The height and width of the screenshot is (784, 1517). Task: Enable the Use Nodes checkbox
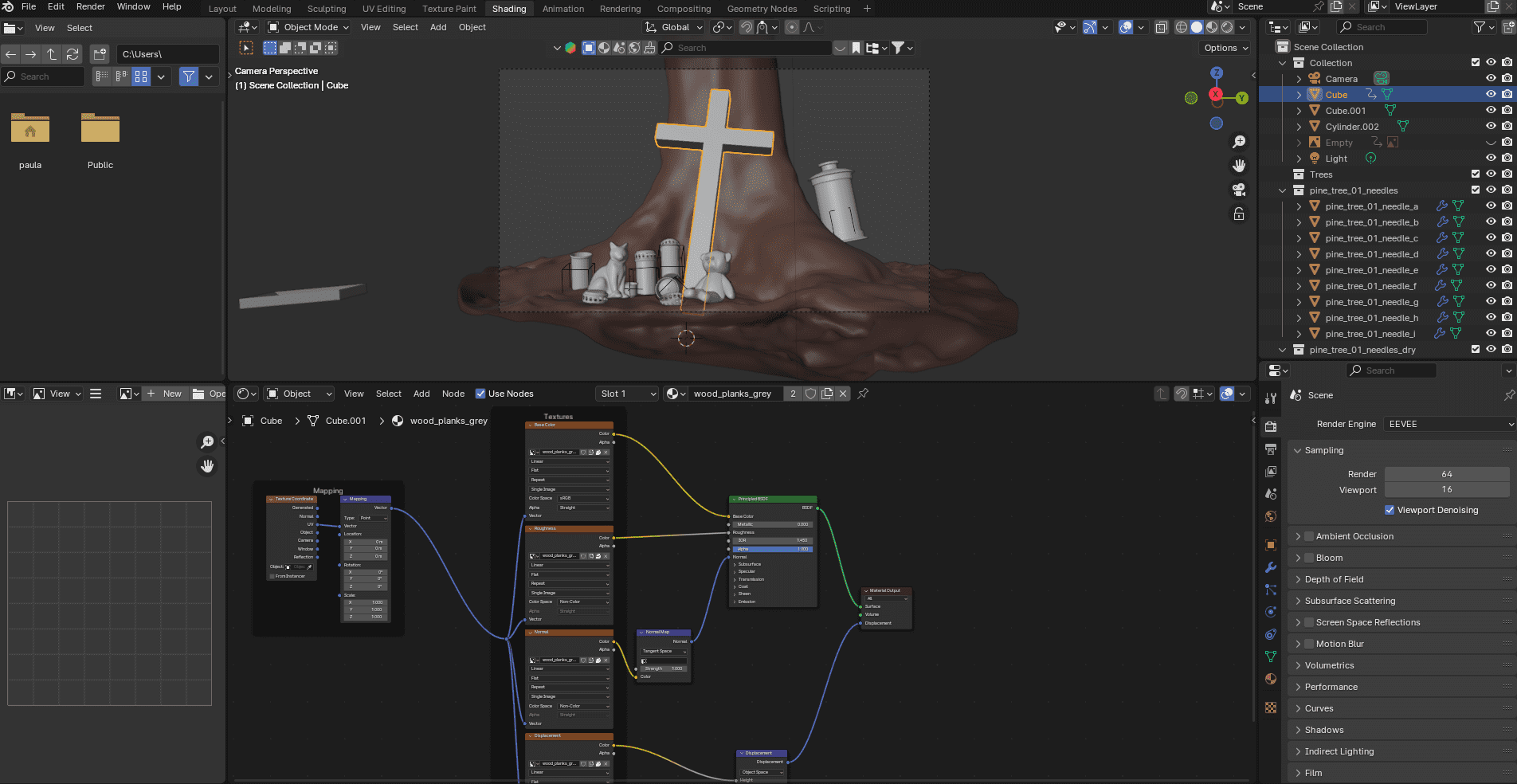coord(480,393)
